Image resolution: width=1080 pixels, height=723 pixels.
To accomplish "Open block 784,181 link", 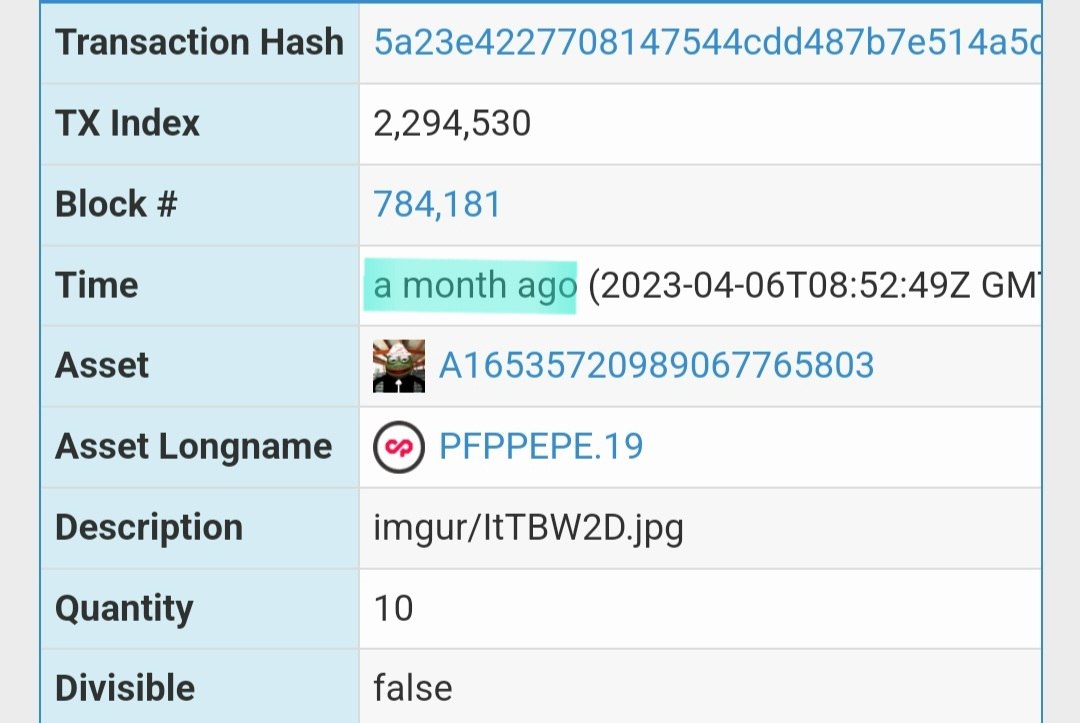I will [x=437, y=205].
